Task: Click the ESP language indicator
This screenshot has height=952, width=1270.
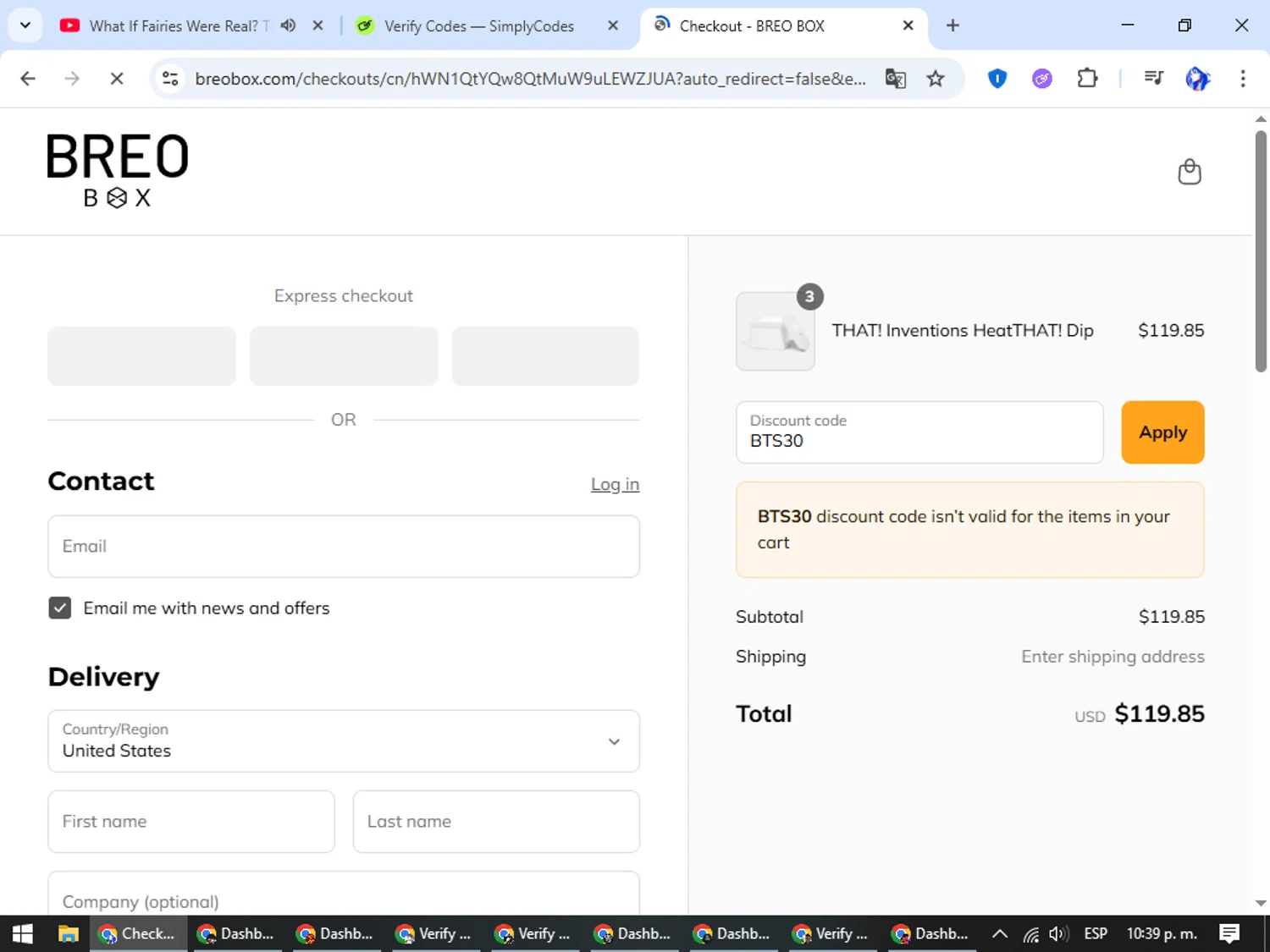Action: (1096, 933)
